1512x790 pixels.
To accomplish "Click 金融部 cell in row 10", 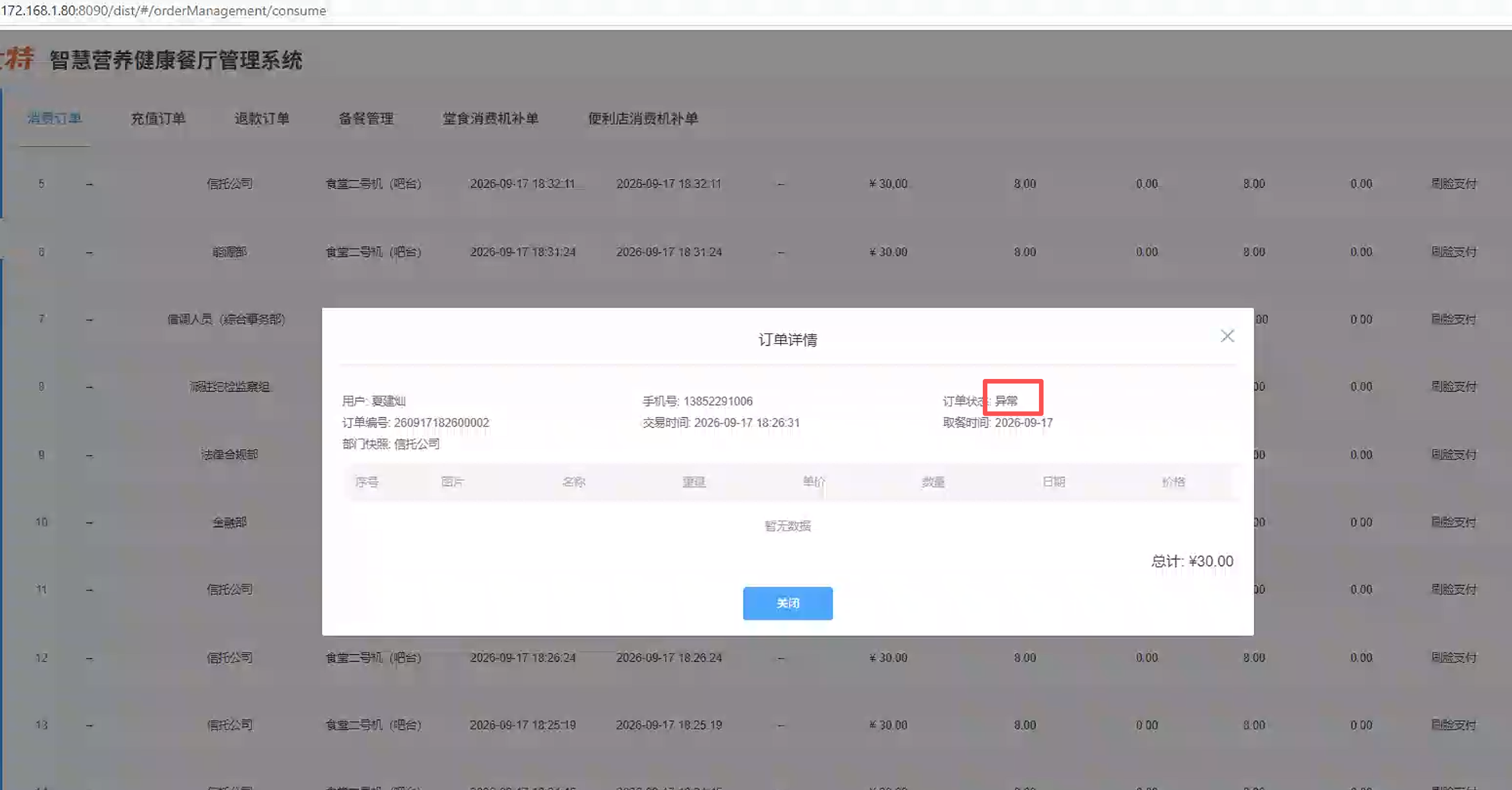I will (x=229, y=522).
